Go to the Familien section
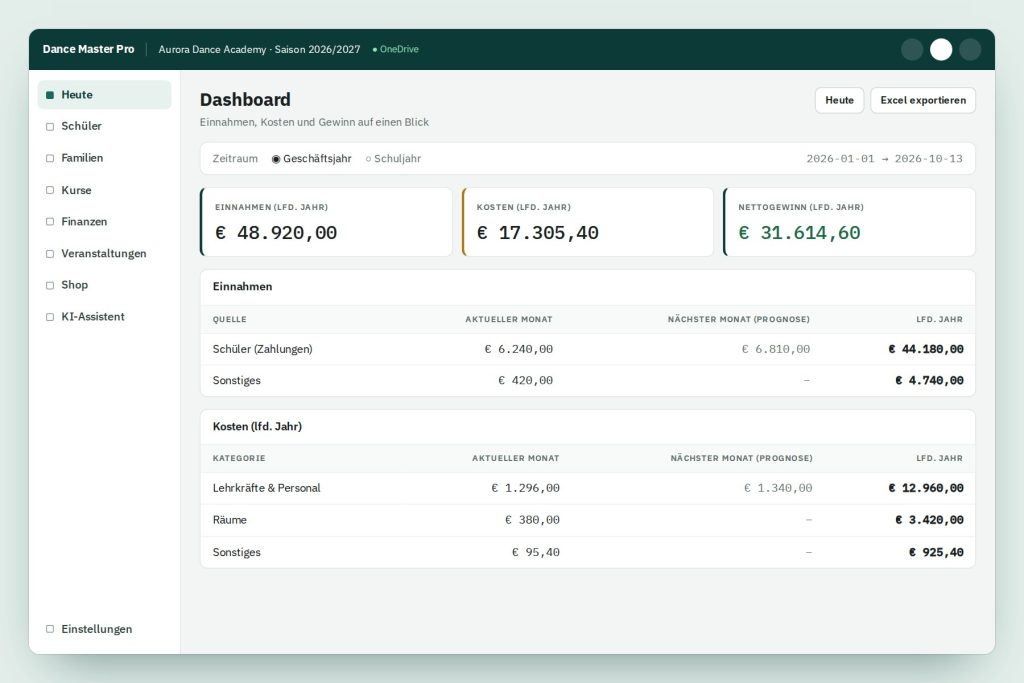This screenshot has height=683, width=1024. click(x=104, y=158)
